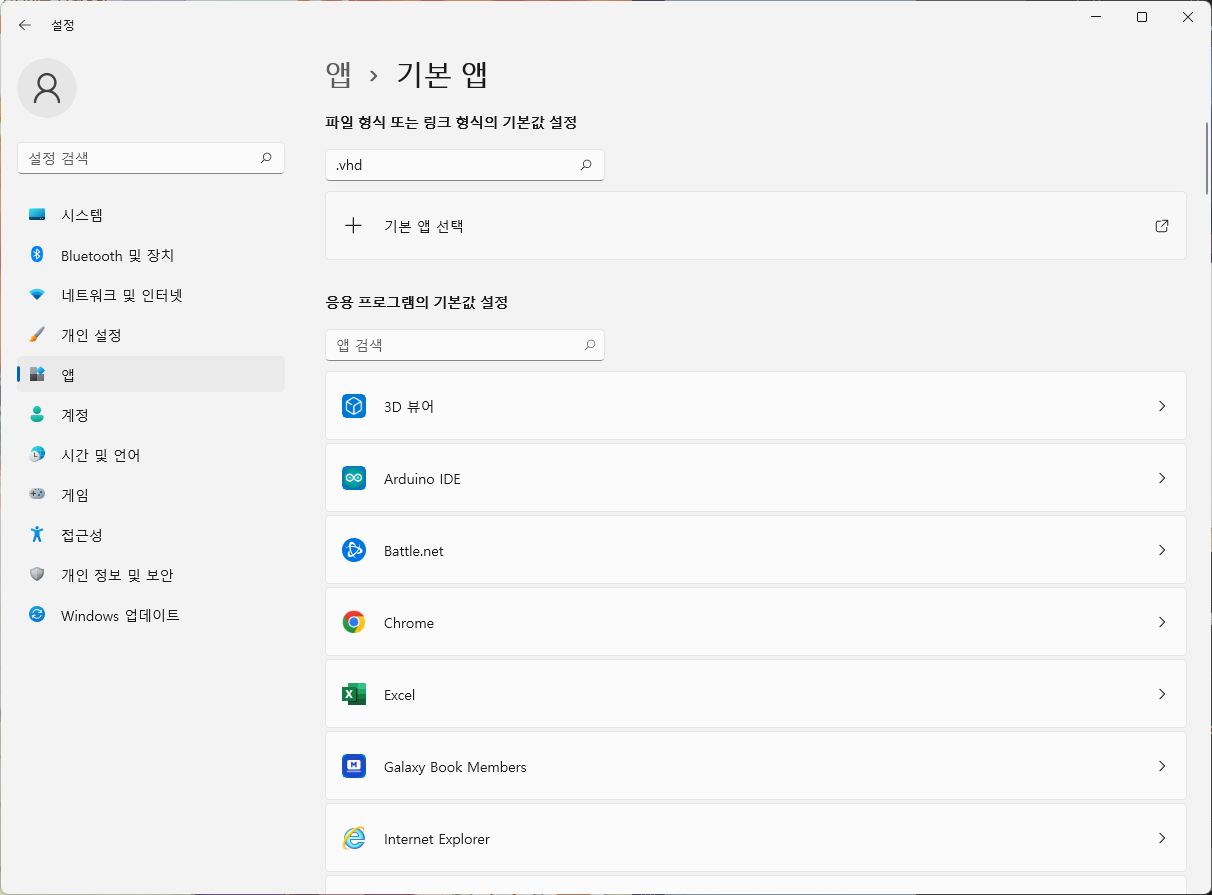Expand Galaxy Book Members row chevron
1212x895 pixels.
tap(1162, 766)
